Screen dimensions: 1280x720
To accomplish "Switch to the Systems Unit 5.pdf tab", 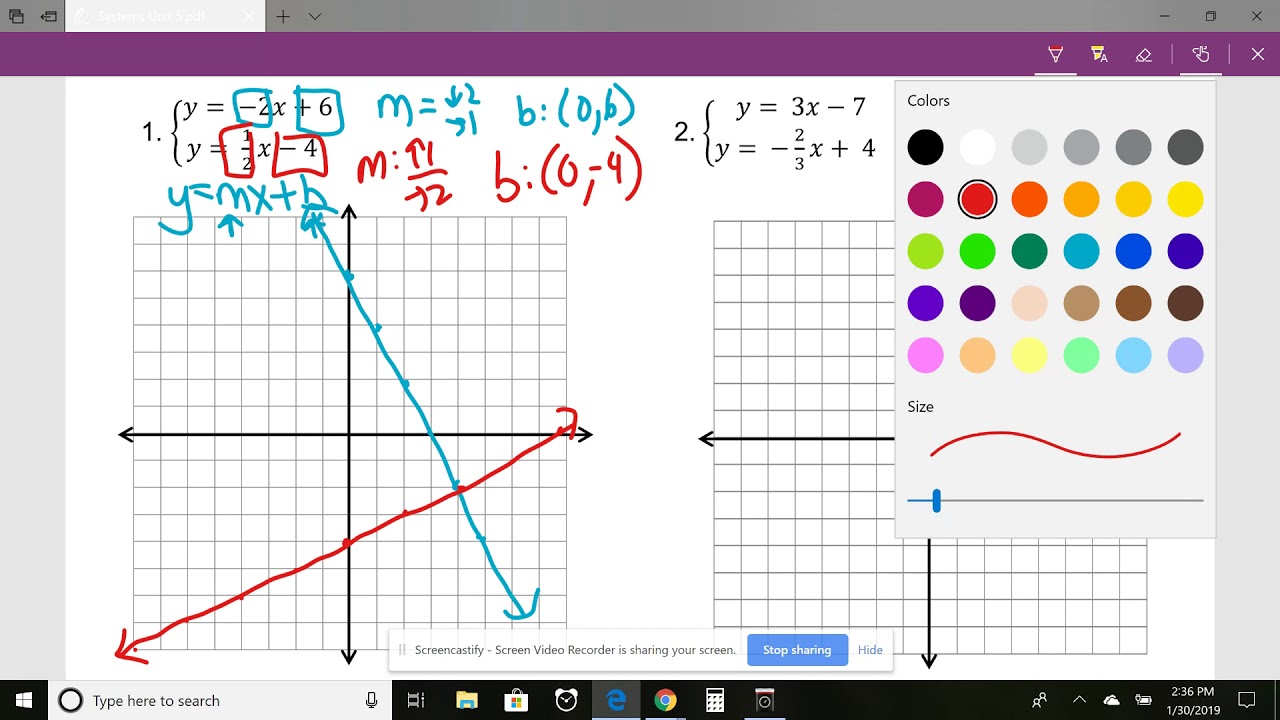I will click(165, 16).
